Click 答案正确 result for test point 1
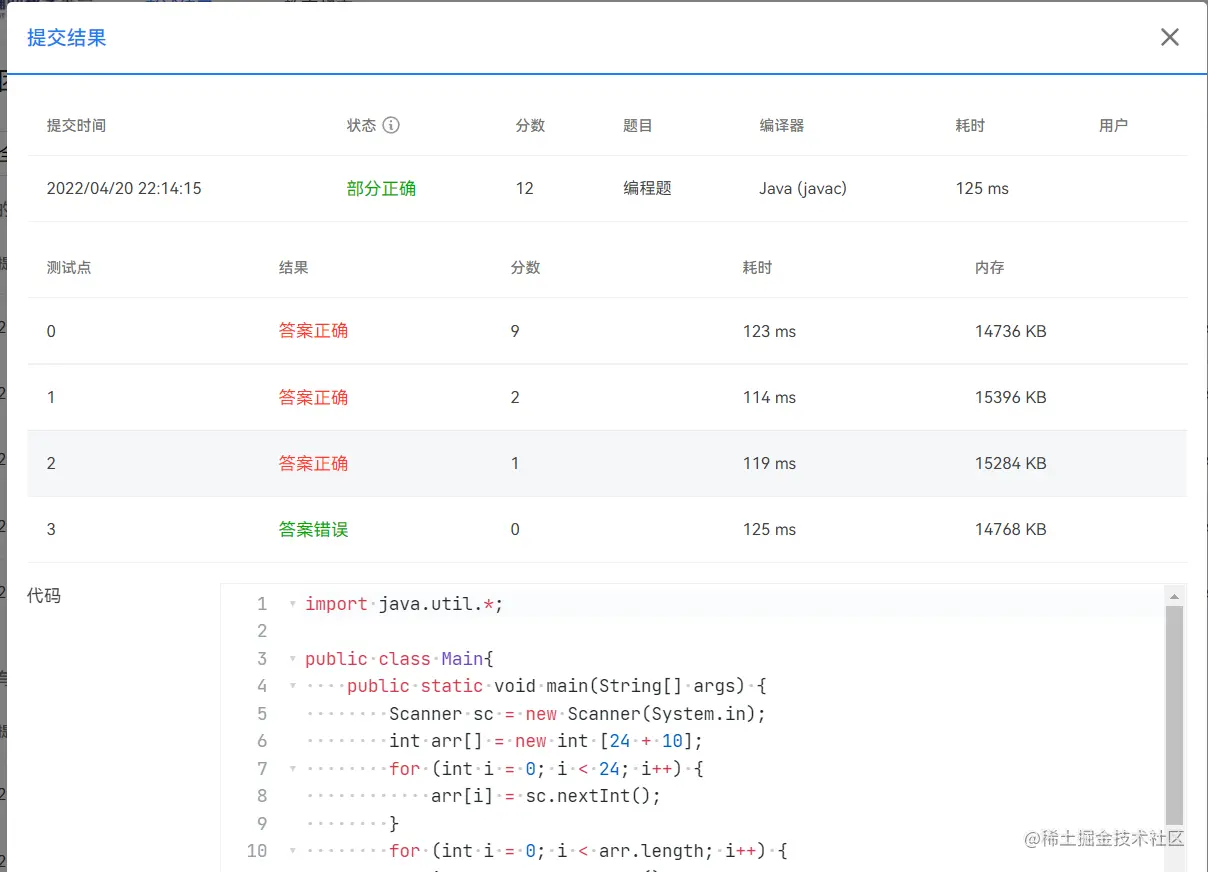Screen dimensions: 1208x872 coord(313,397)
